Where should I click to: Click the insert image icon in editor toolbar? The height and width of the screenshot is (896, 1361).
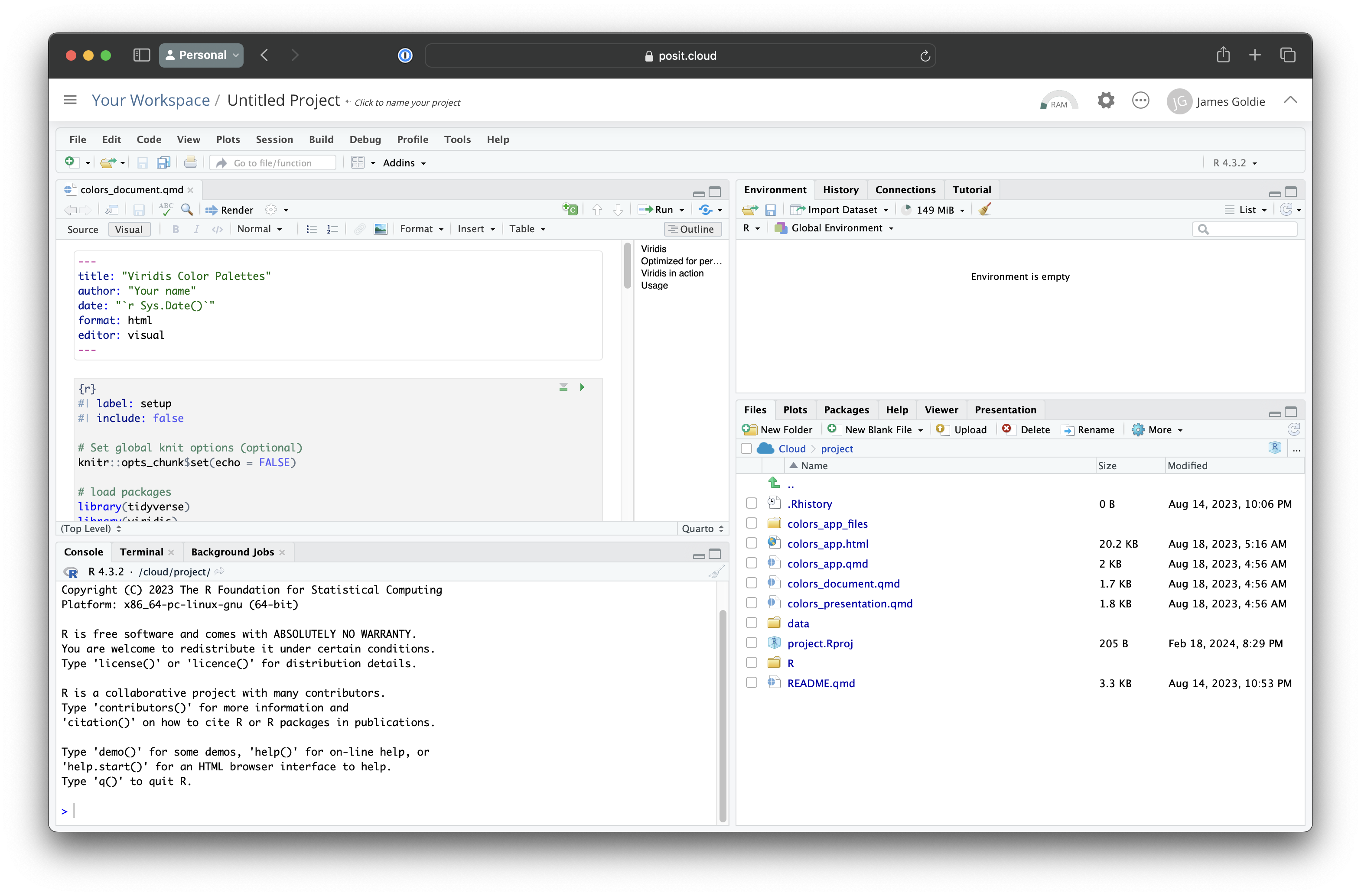coord(380,229)
